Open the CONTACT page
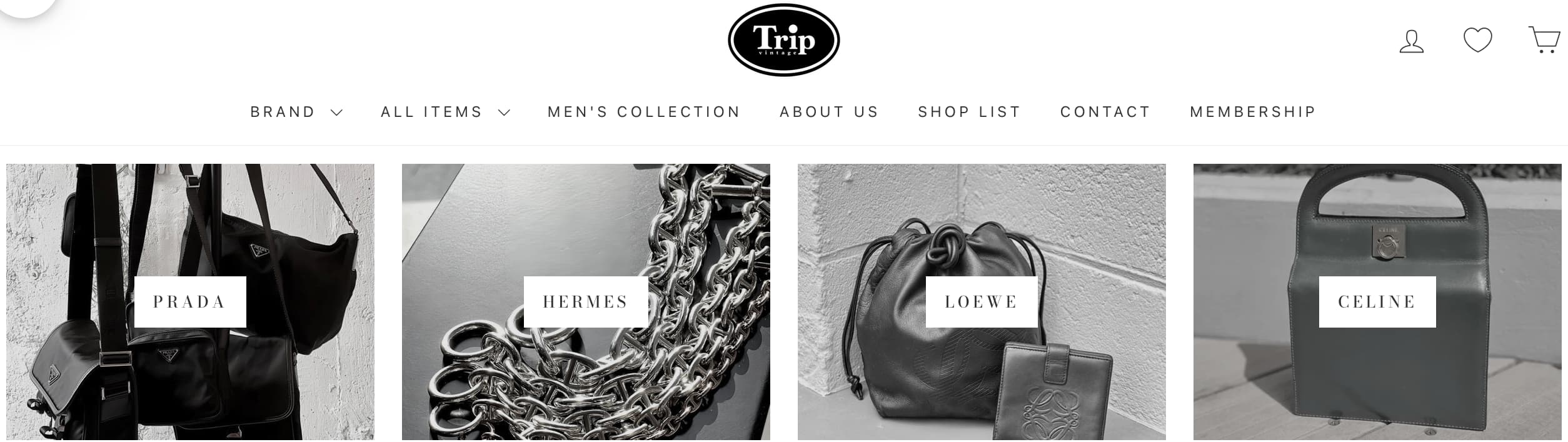Screen dimensions: 1568x442 click(1105, 112)
